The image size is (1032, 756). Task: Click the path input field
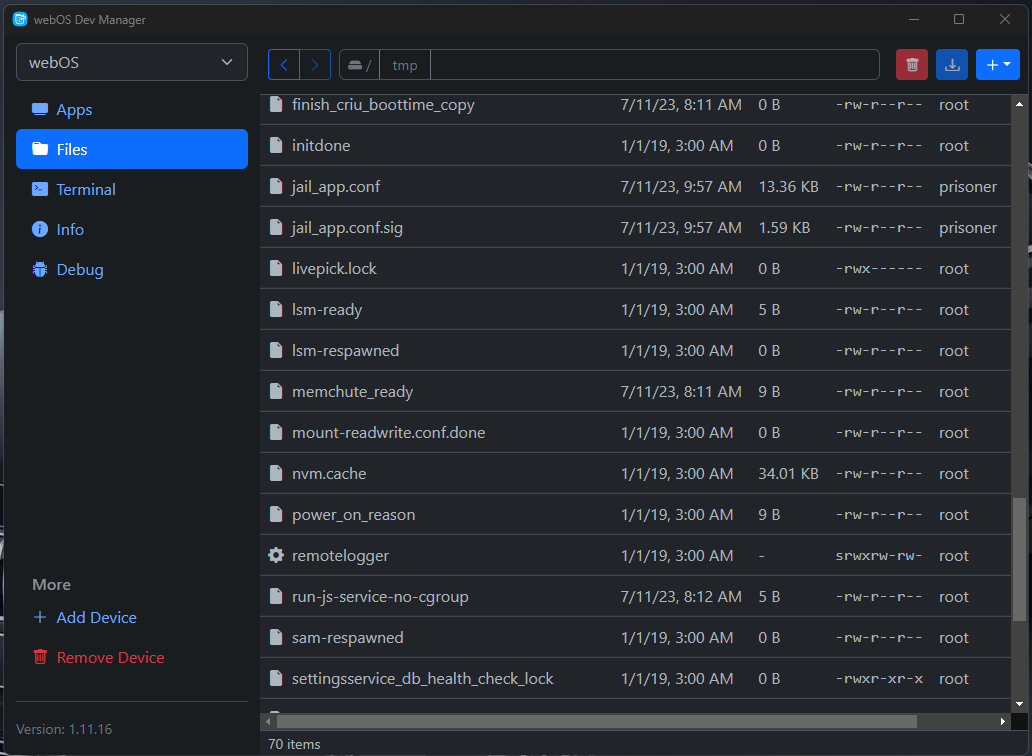(x=655, y=65)
